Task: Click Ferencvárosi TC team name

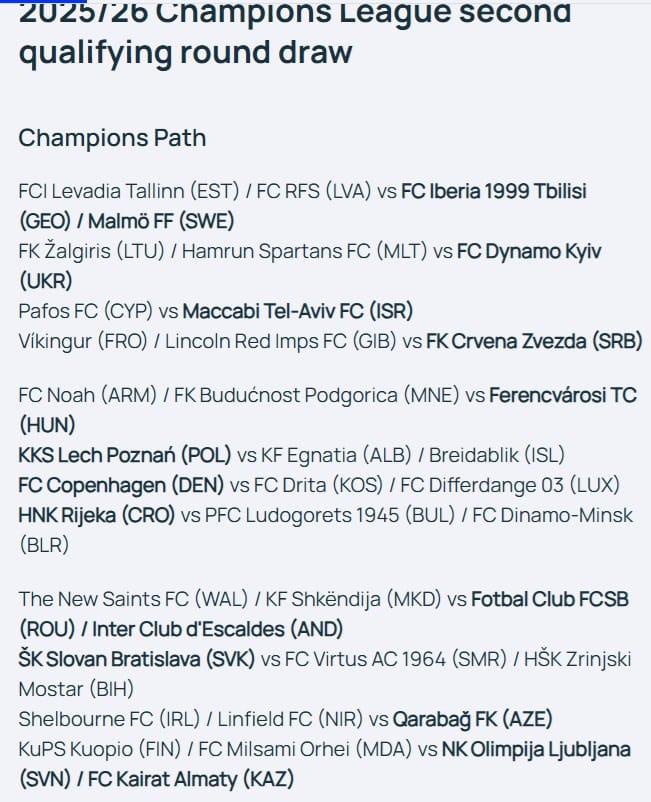Action: (x=563, y=395)
